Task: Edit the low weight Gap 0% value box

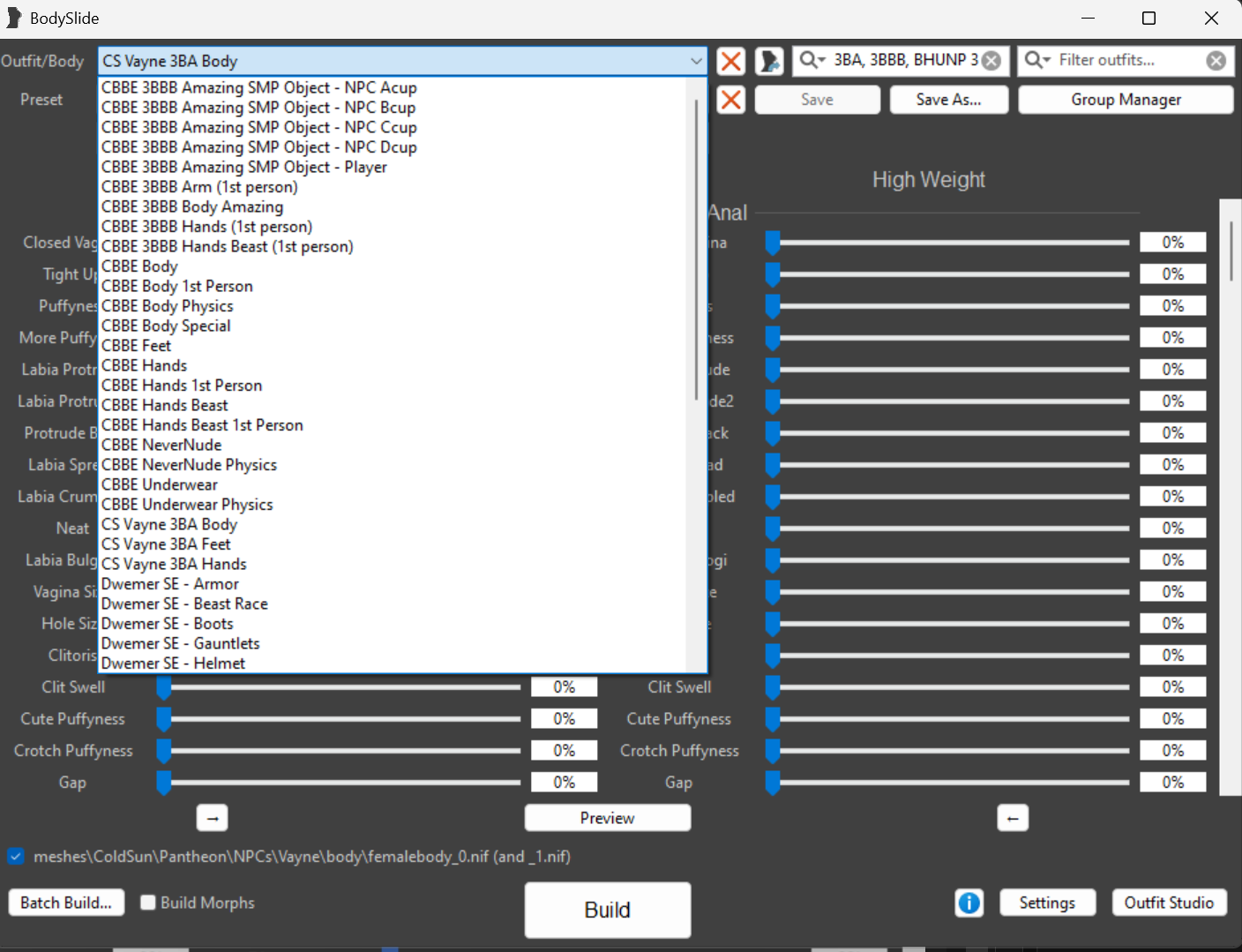Action: [564, 783]
